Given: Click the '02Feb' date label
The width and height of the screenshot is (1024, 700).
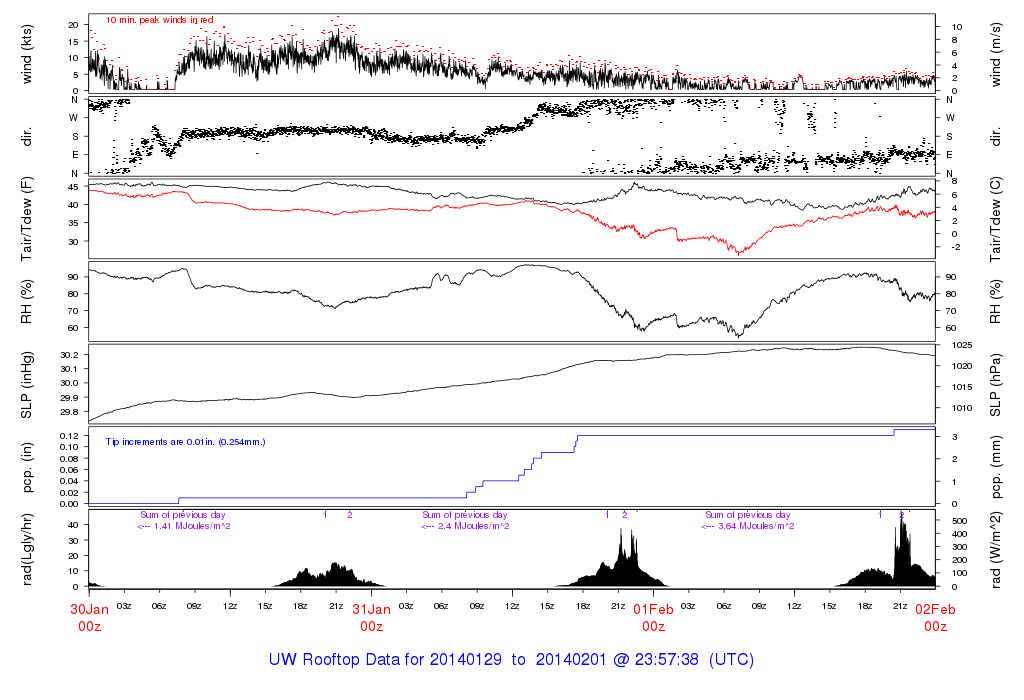Looking at the screenshot, I should (x=935, y=610).
